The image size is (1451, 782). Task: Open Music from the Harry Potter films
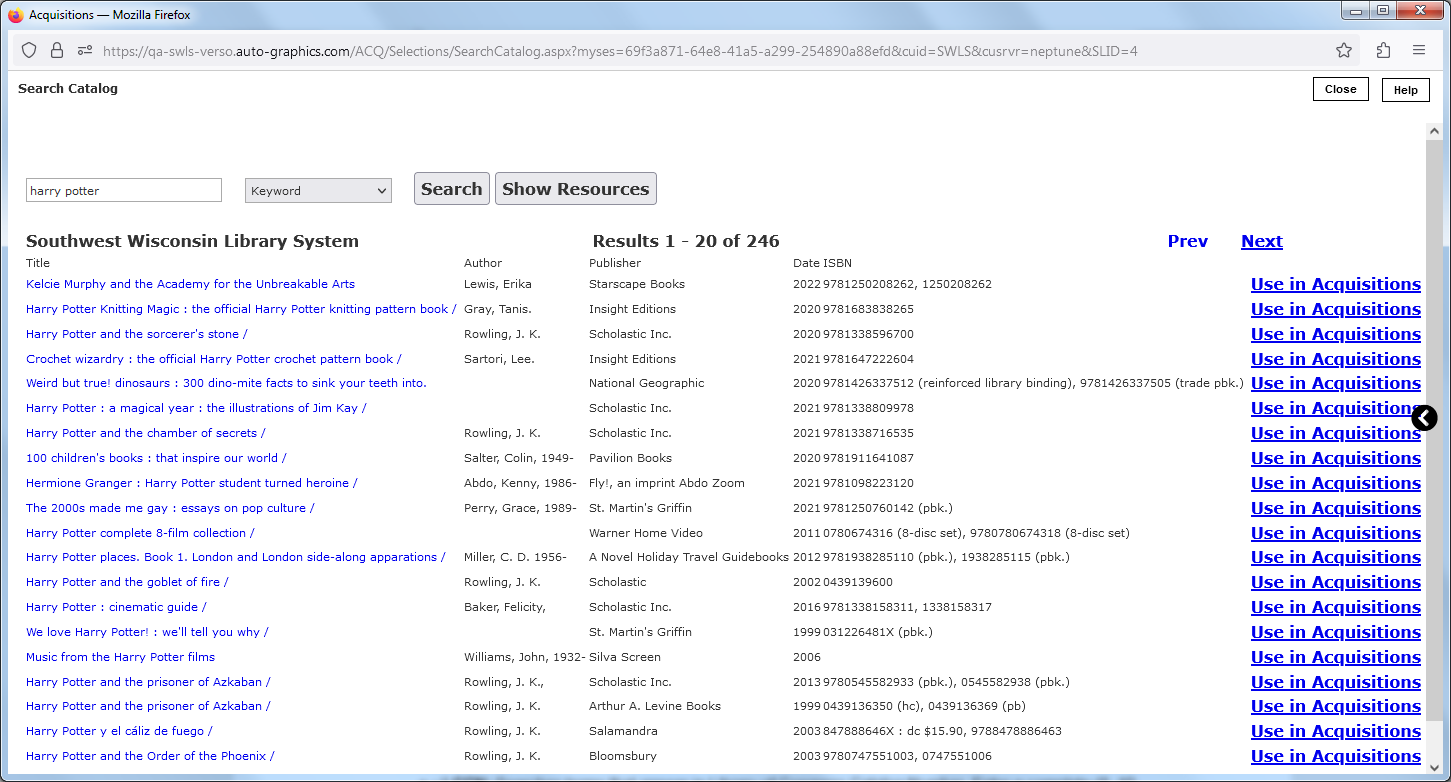pos(120,657)
